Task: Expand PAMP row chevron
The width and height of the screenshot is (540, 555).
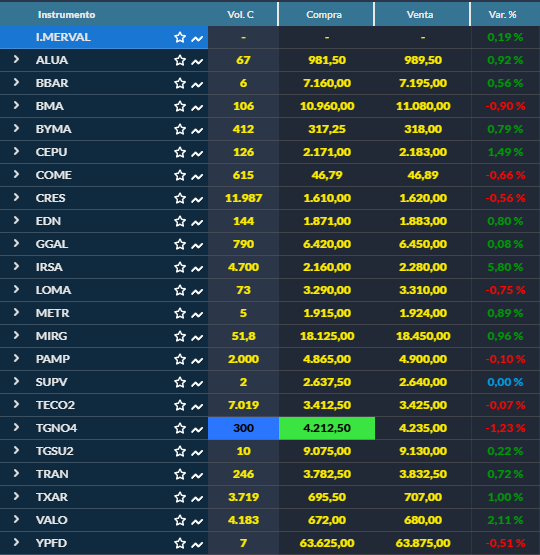Action: [16, 358]
